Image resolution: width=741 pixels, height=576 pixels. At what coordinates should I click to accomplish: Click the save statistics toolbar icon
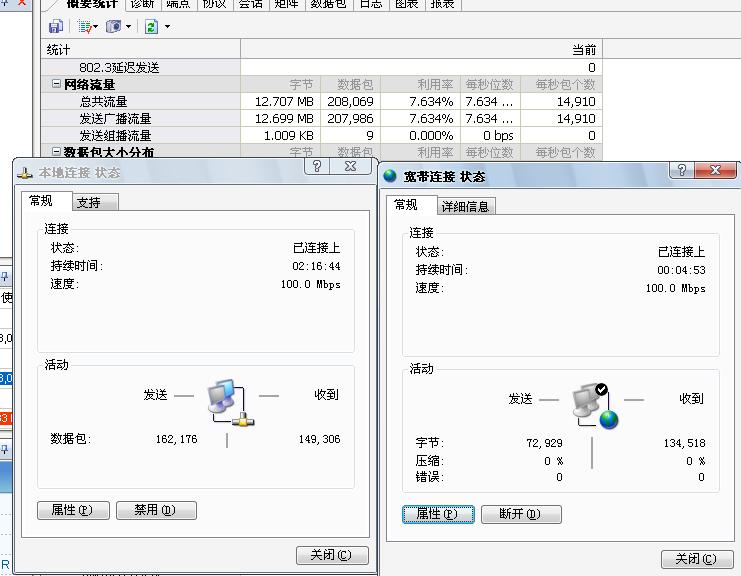point(56,26)
